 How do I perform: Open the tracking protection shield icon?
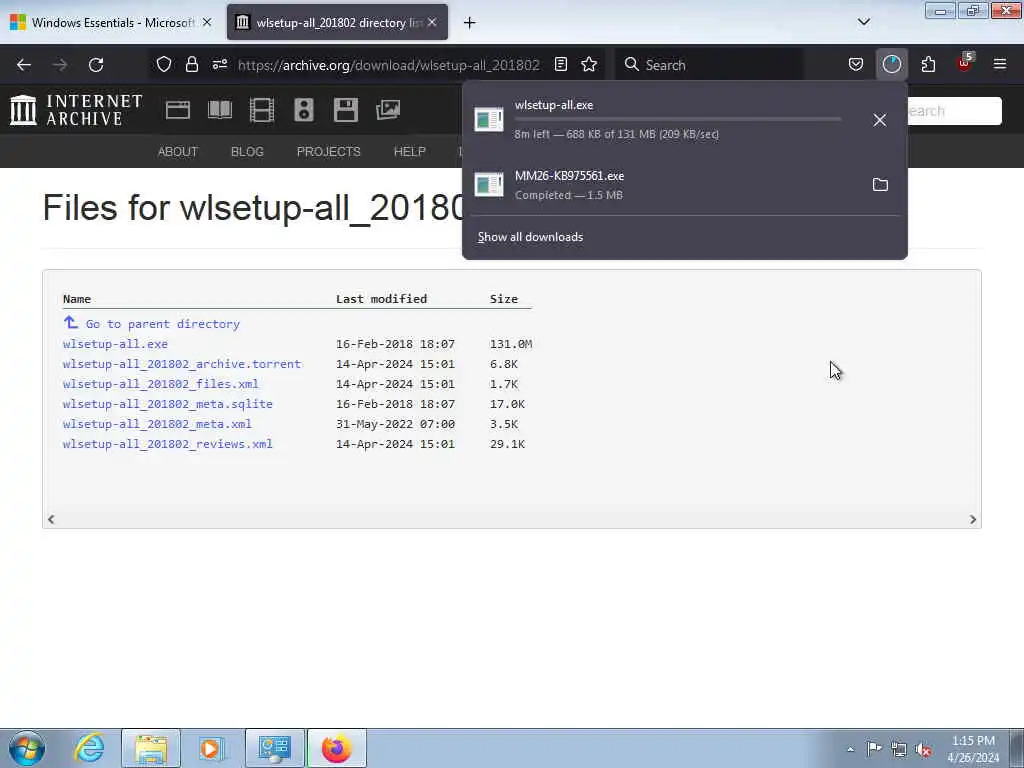pos(164,65)
